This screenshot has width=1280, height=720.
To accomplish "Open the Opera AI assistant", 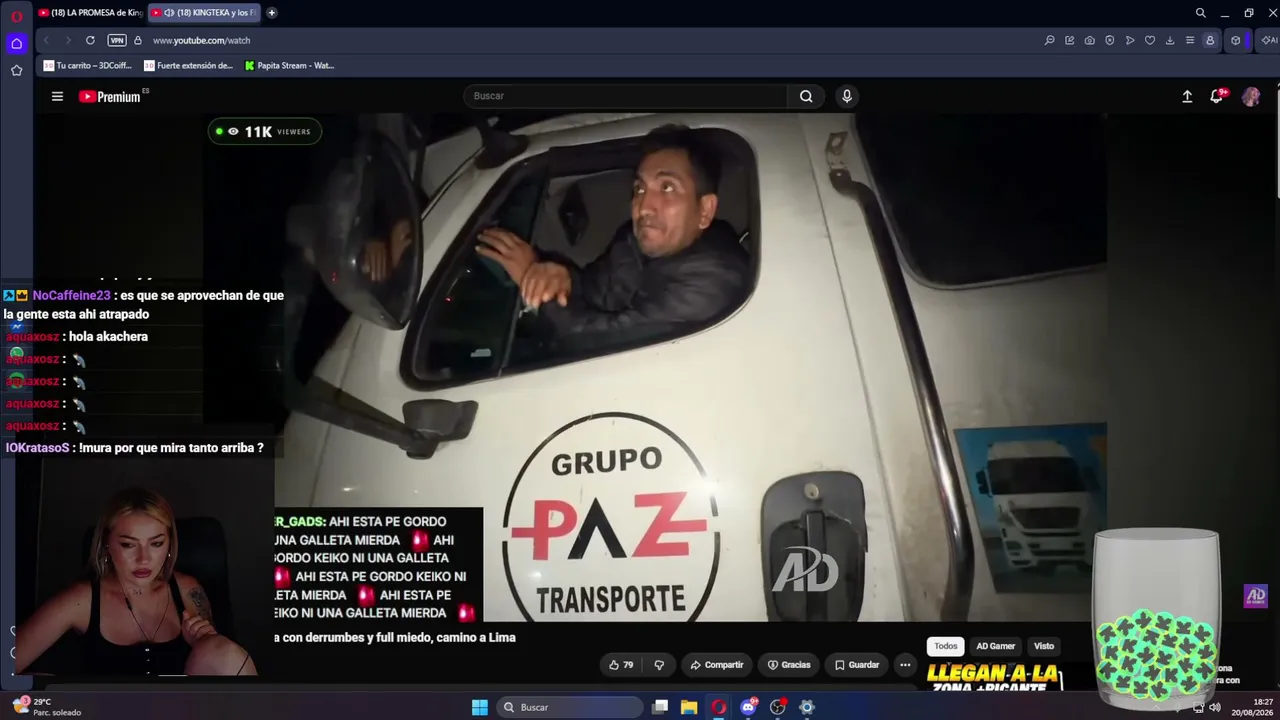I will point(1269,40).
